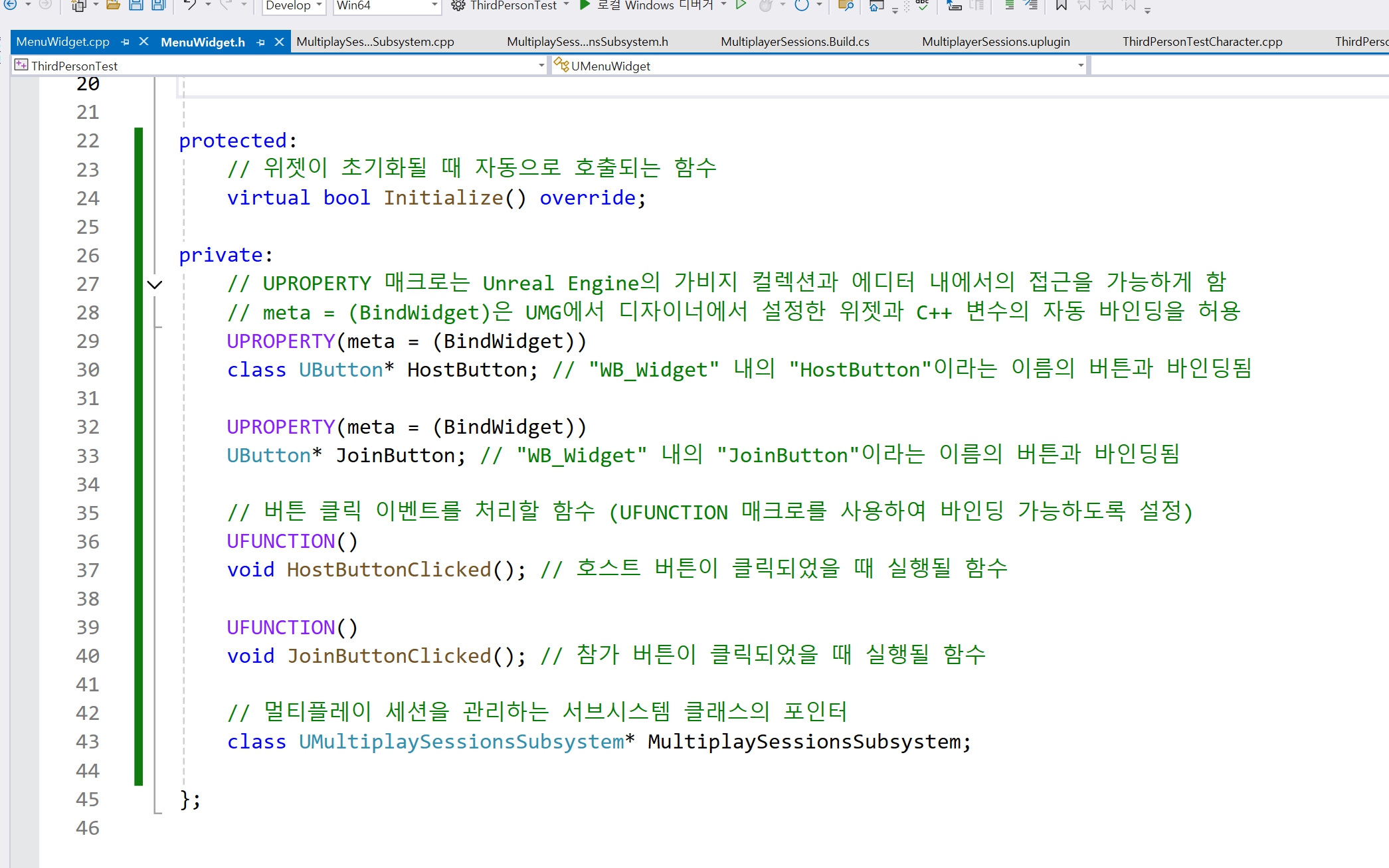The image size is (1389, 868).
Task: Open the UMenuWidget type navigation combo box
Action: [x=818, y=66]
